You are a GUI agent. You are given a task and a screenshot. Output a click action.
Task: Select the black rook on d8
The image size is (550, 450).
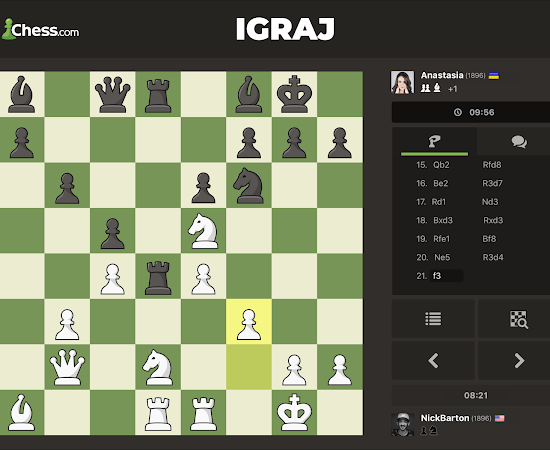click(x=158, y=95)
